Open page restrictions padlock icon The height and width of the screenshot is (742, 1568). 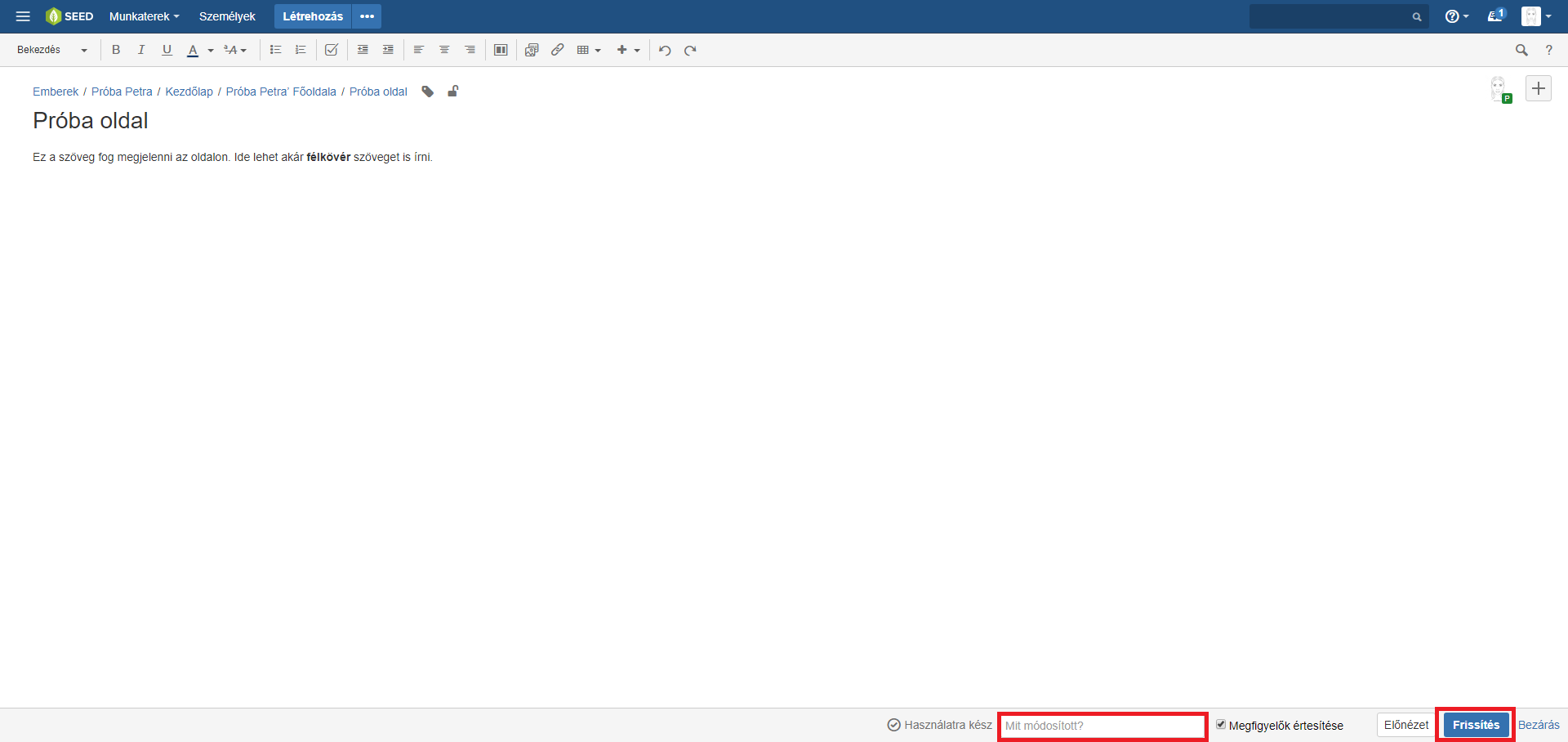pos(452,92)
